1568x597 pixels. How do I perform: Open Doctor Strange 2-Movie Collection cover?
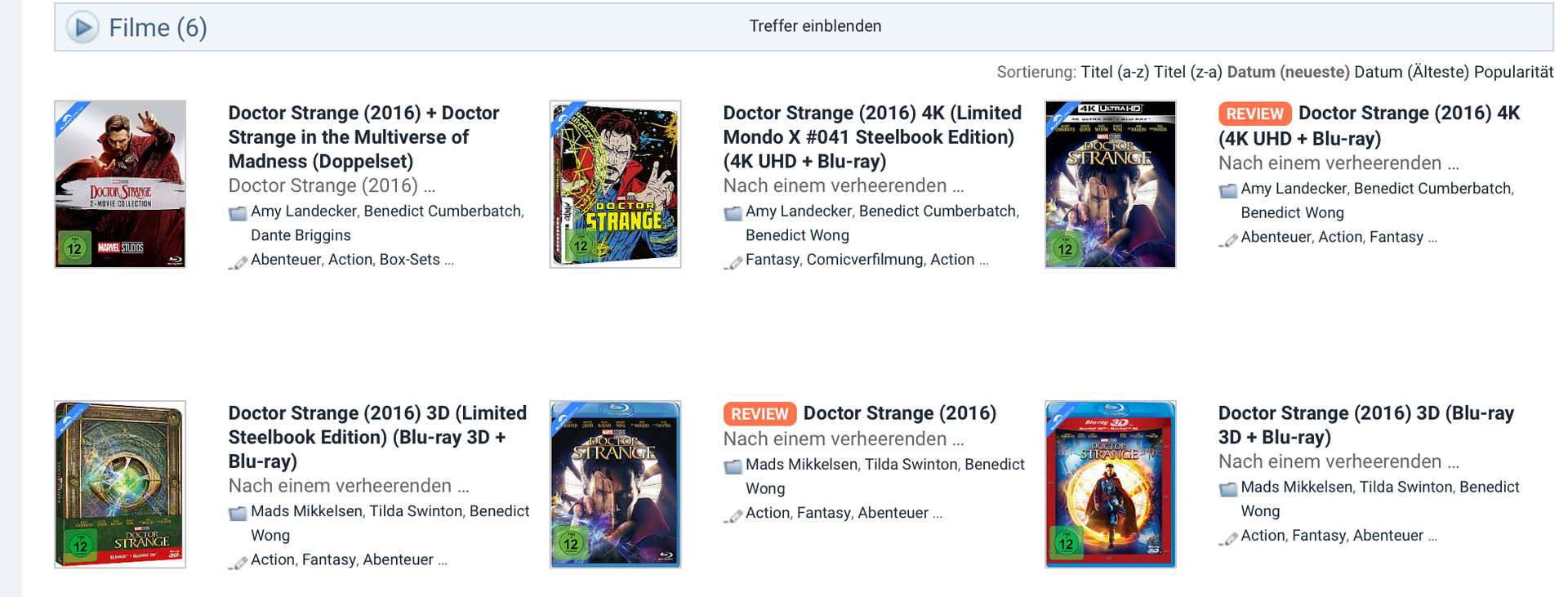click(x=120, y=184)
